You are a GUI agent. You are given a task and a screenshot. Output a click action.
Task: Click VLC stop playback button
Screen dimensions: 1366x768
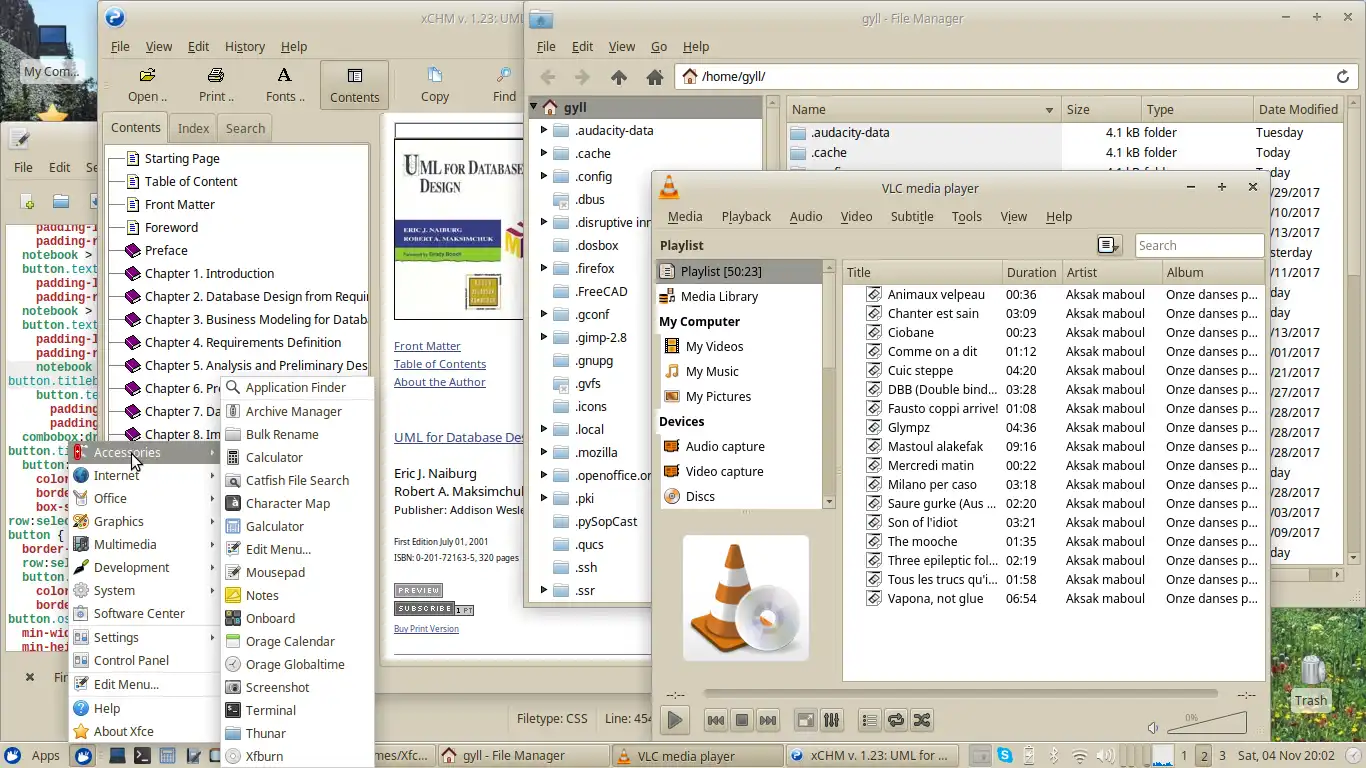pos(742,720)
